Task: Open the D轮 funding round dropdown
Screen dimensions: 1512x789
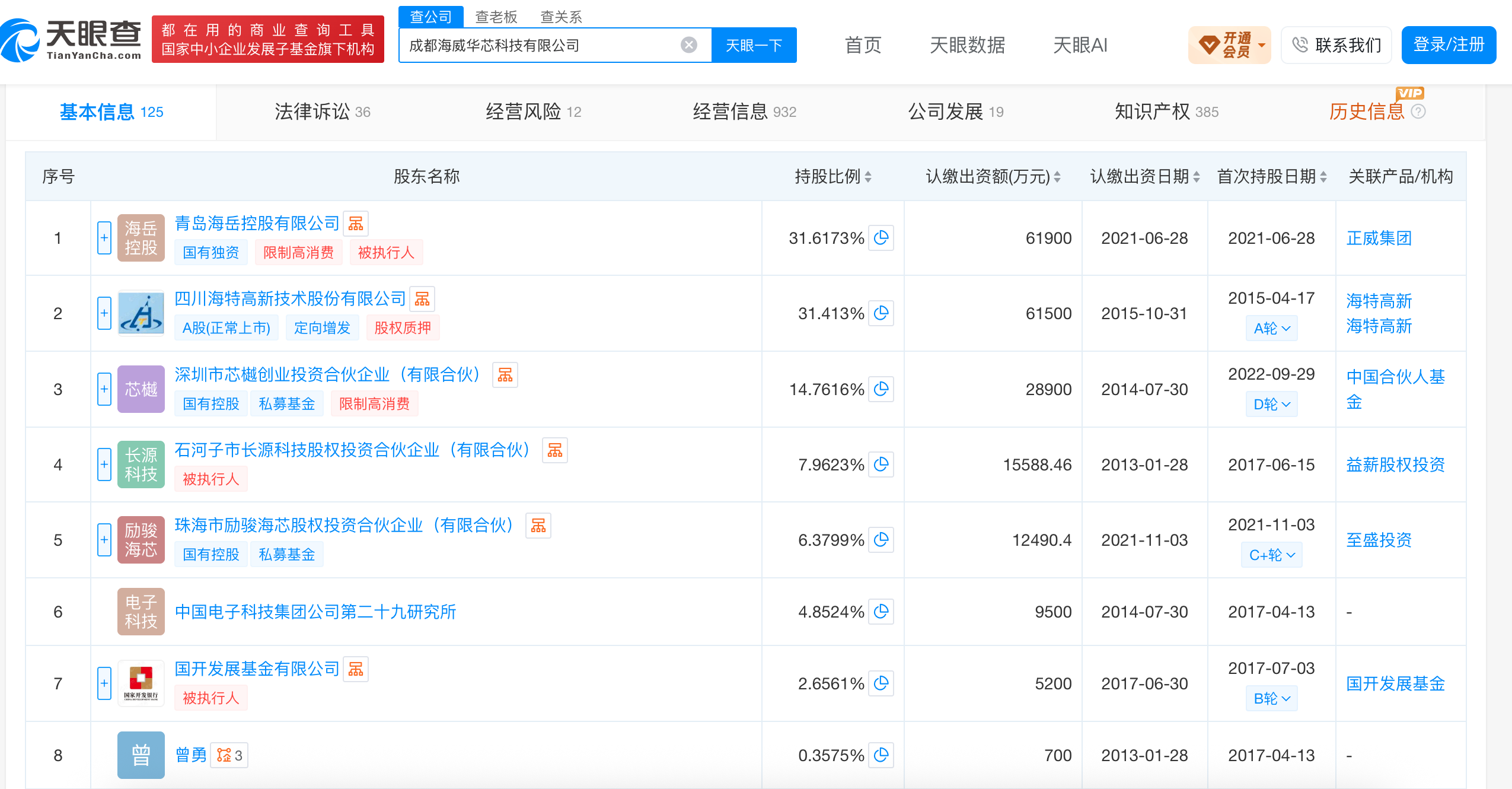Action: coord(1272,404)
